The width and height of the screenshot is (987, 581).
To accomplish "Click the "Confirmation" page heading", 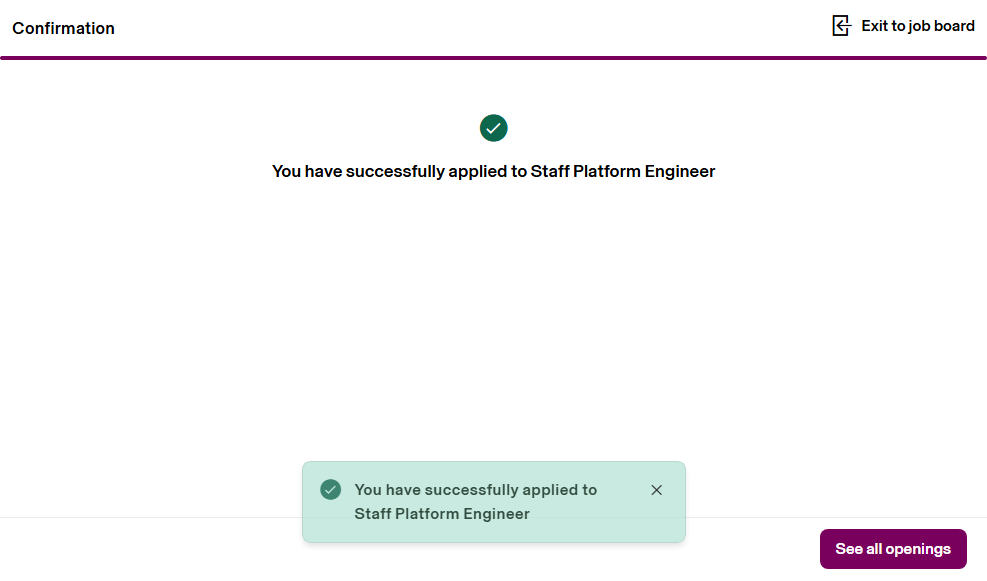I will (63, 28).
